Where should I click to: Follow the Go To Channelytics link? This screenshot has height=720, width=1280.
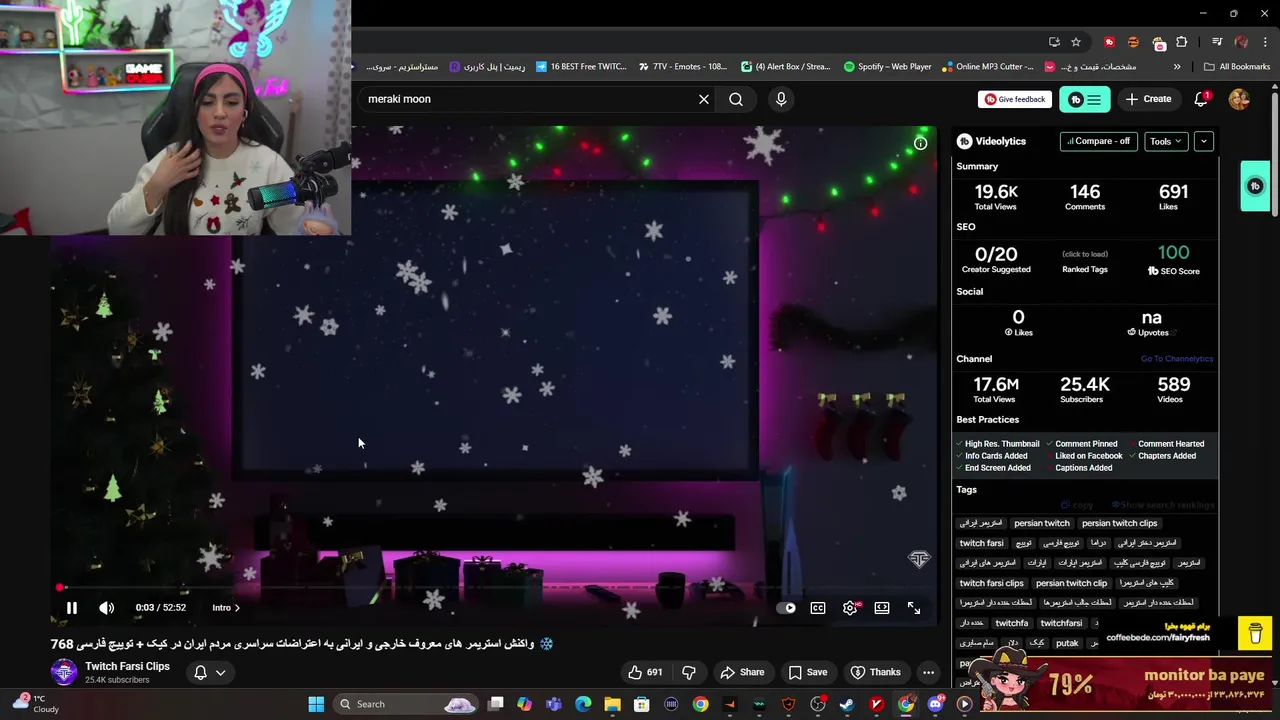pos(1176,359)
